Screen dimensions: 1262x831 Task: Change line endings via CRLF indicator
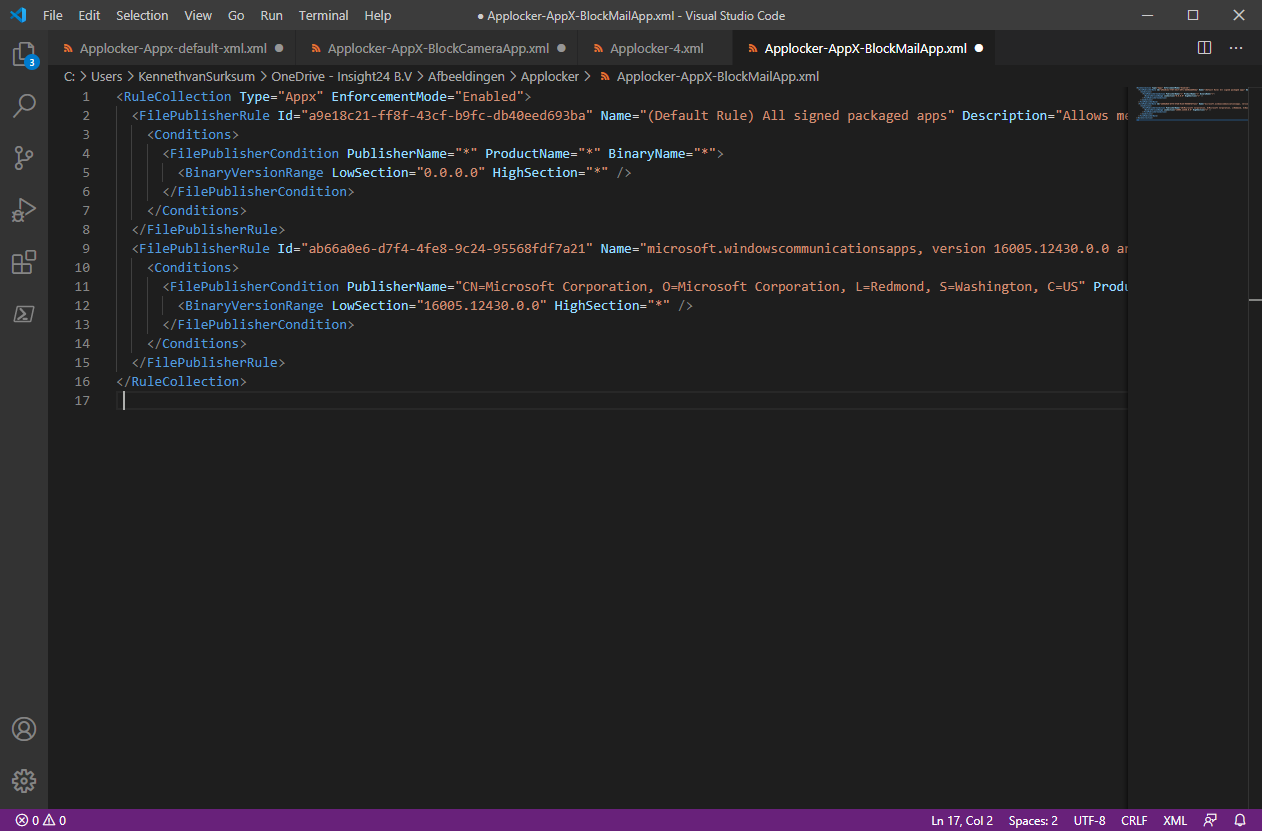[1134, 820]
